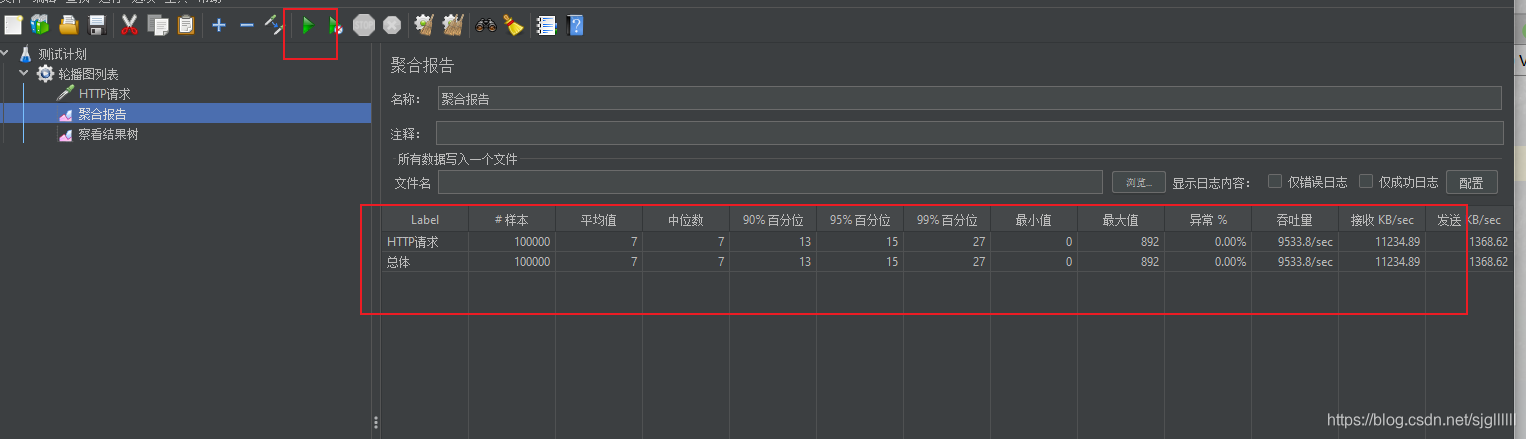The width and height of the screenshot is (1526, 439).
Task: Click 11234.89 received value in HTTP请求 row
Action: click(1382, 242)
